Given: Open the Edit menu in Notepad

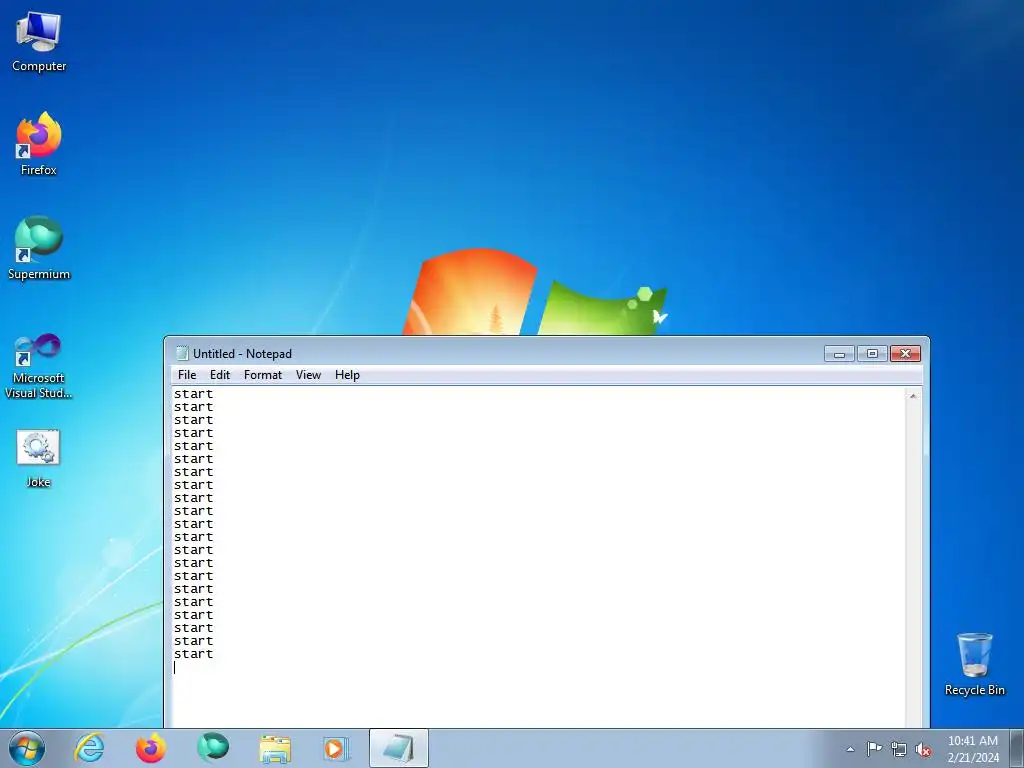Looking at the screenshot, I should click(x=219, y=375).
